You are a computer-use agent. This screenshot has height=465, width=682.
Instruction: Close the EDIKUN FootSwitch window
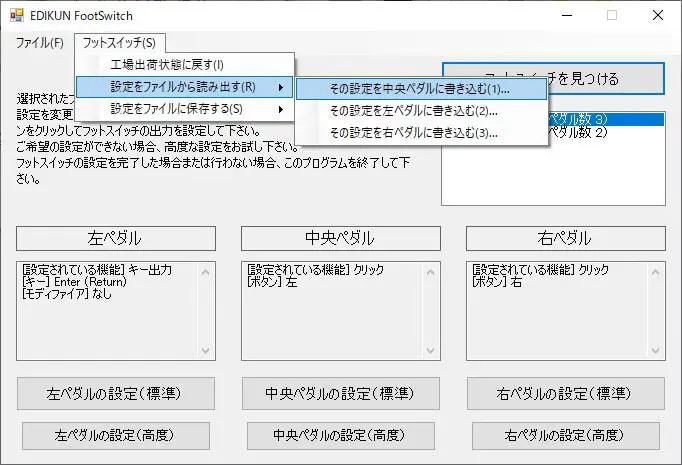pos(658,15)
